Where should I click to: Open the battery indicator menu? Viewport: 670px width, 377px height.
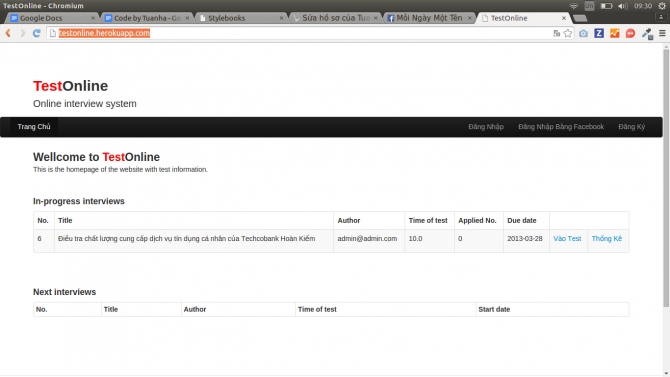pos(606,6)
